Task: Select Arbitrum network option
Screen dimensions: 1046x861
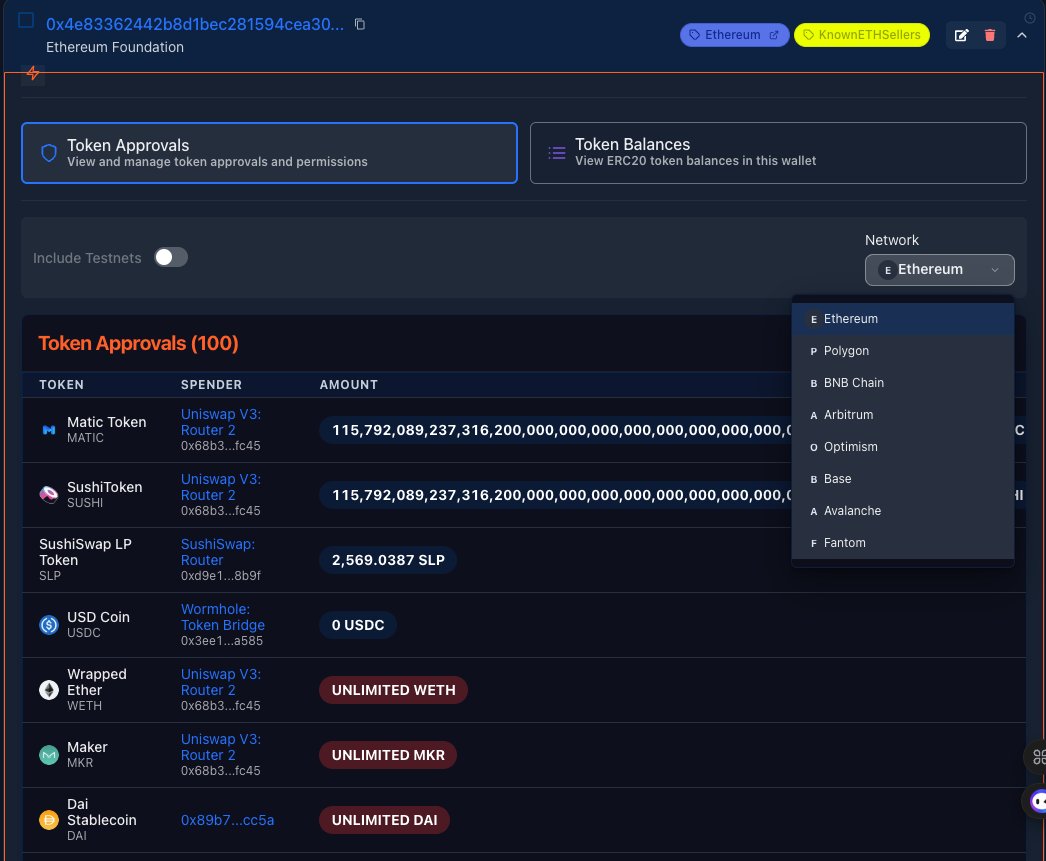Action: (x=903, y=415)
